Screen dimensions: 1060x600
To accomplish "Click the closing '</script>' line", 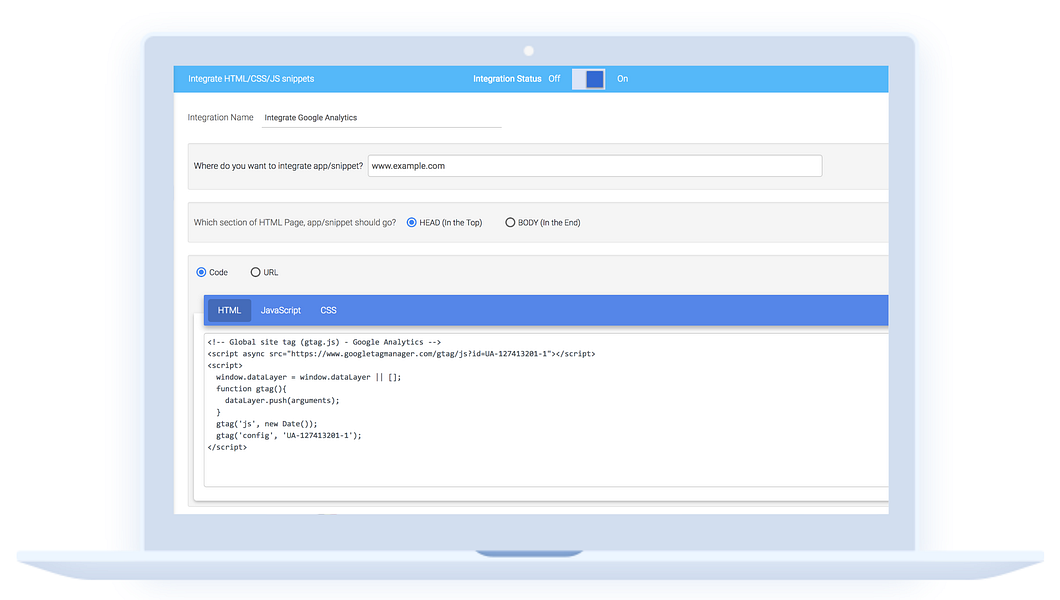I will tap(227, 447).
